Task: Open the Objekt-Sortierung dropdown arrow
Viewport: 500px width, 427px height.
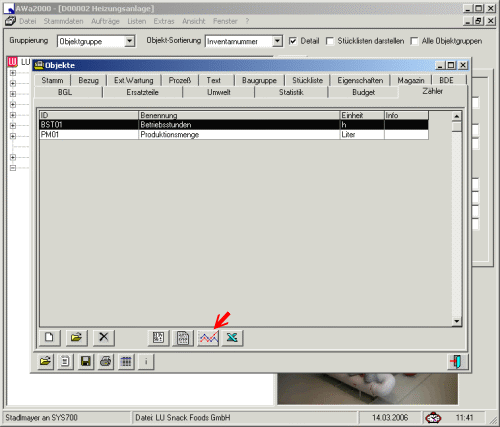Action: point(277,41)
